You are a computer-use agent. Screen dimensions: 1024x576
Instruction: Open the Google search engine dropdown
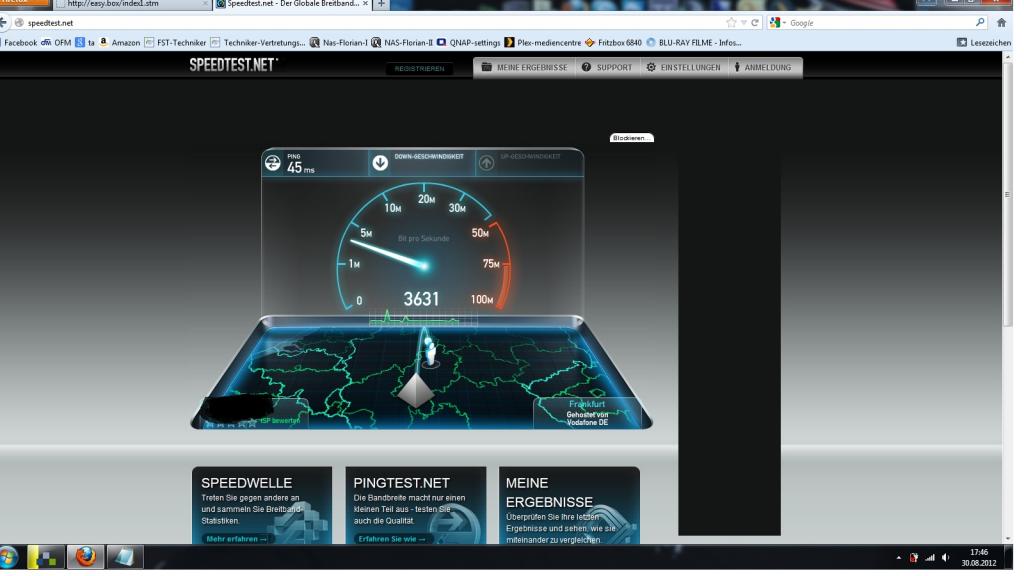click(x=777, y=23)
